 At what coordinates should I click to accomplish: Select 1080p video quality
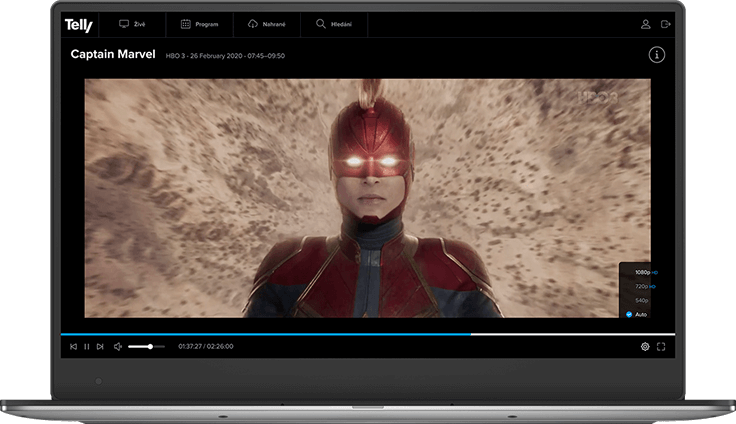click(x=642, y=272)
